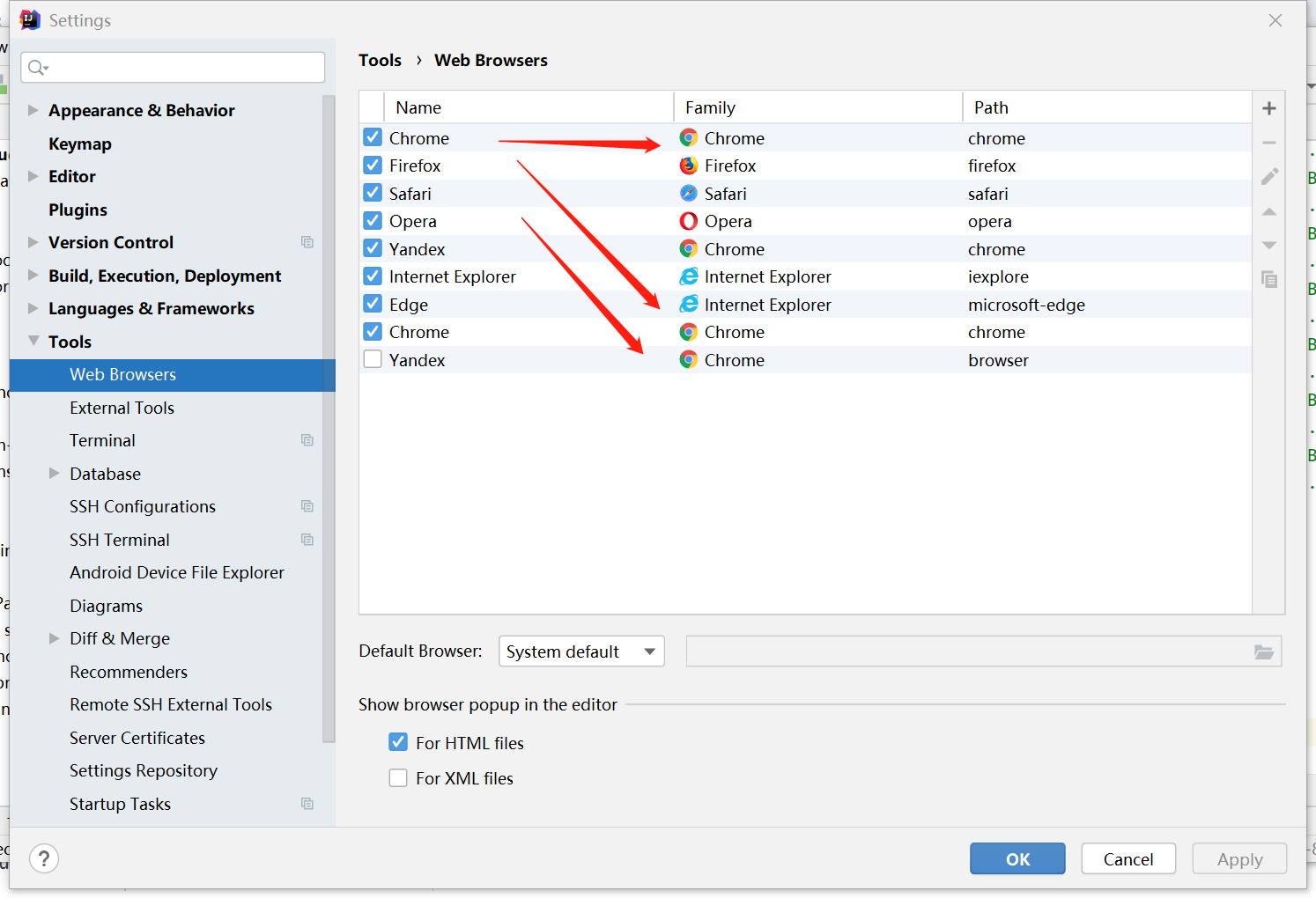Image resolution: width=1316 pixels, height=898 pixels.
Task: Select the Recommenders settings page
Action: (x=129, y=672)
